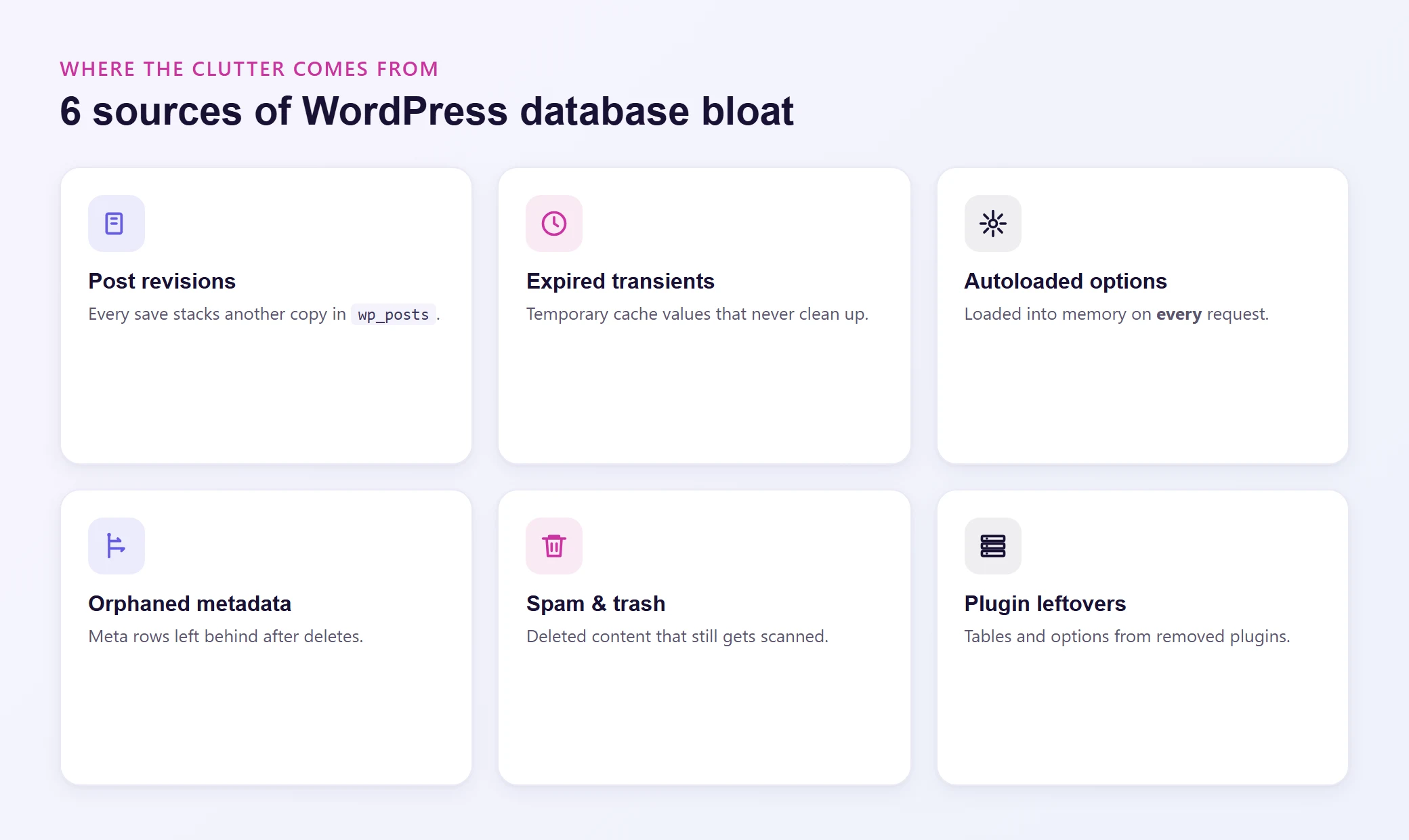Screen dimensions: 1409x840
Task: Click the Orphaned metadata branch icon
Action: pyautogui.click(x=116, y=546)
